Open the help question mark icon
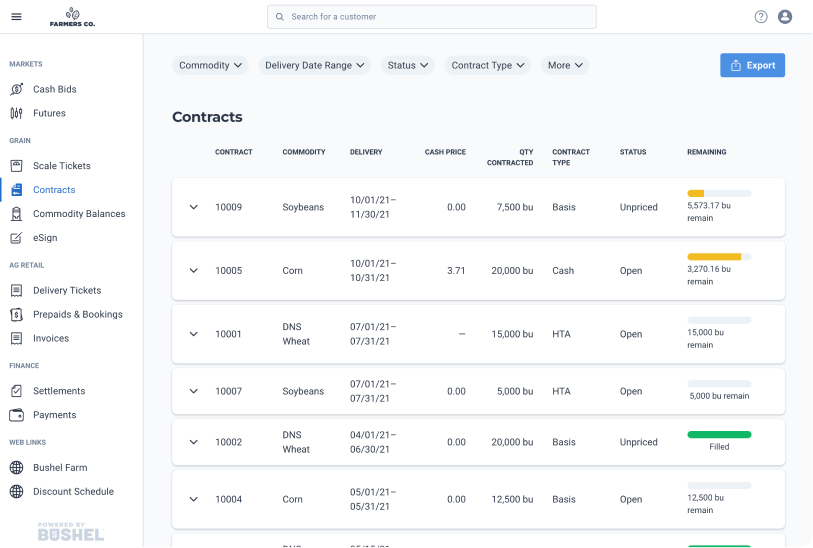Image resolution: width=813 pixels, height=548 pixels. tap(761, 17)
